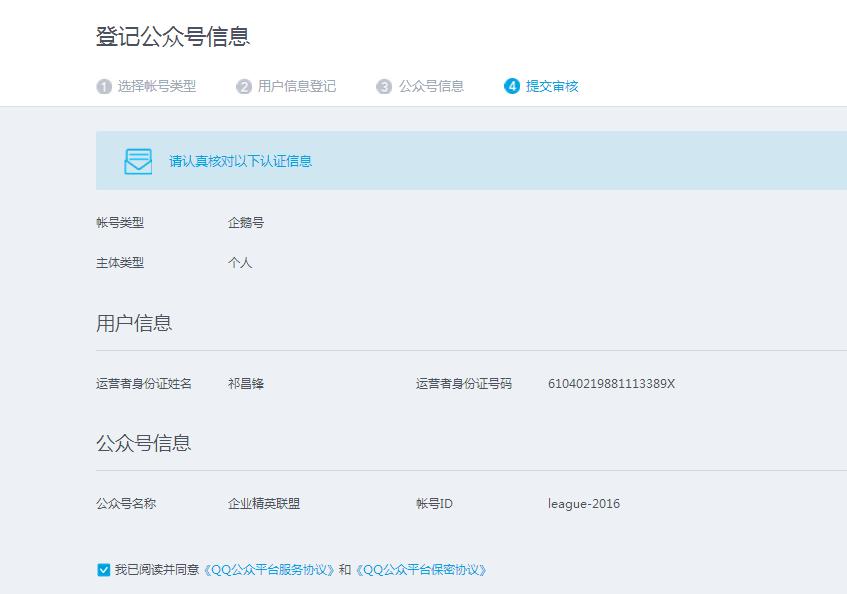Click the 帐号ID value league-2016
The width and height of the screenshot is (847, 594).
[584, 503]
